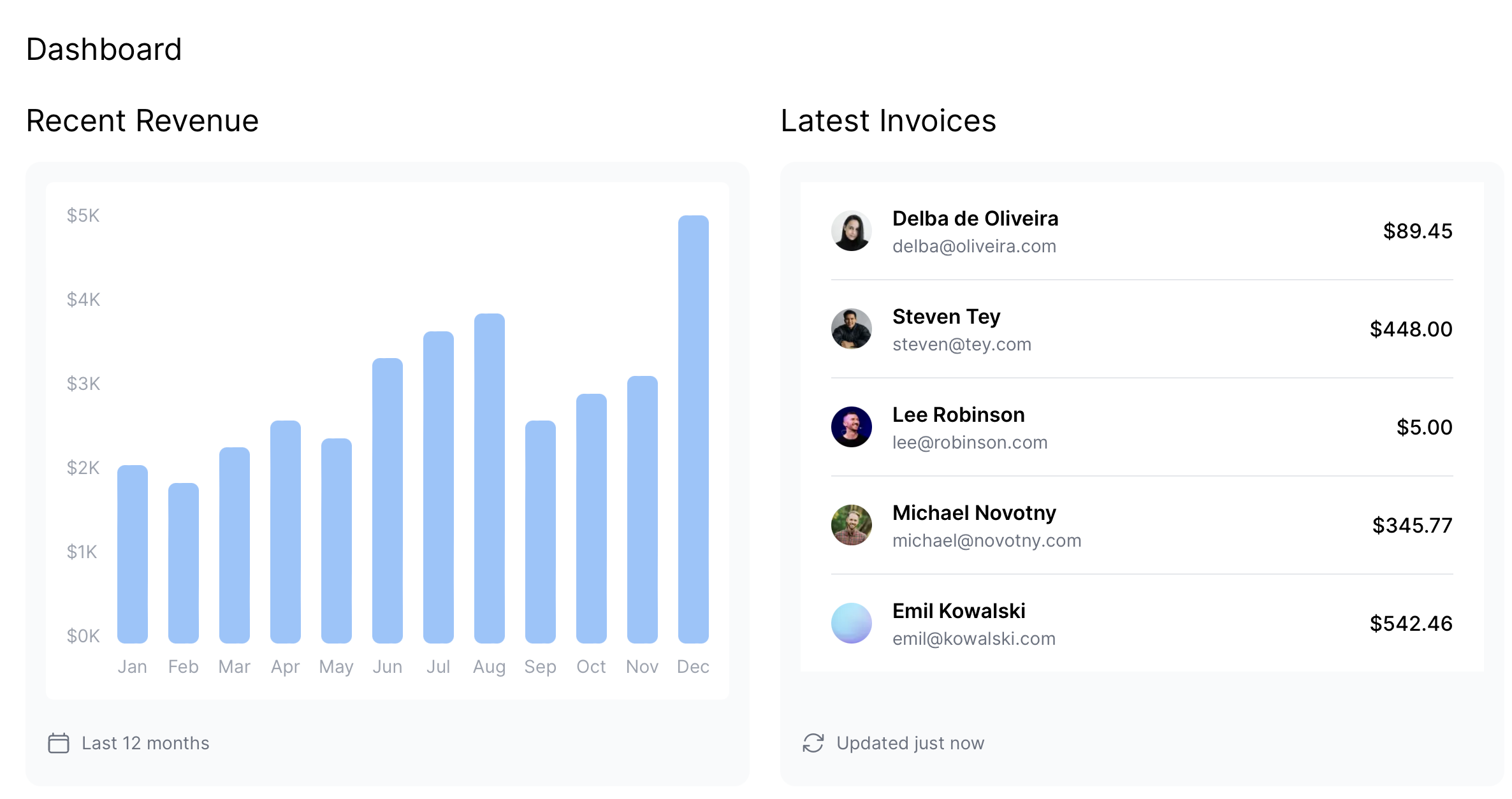Viewport: 1512px width, 799px height.
Task: Click Steven Tey's profile avatar
Action: click(x=851, y=329)
